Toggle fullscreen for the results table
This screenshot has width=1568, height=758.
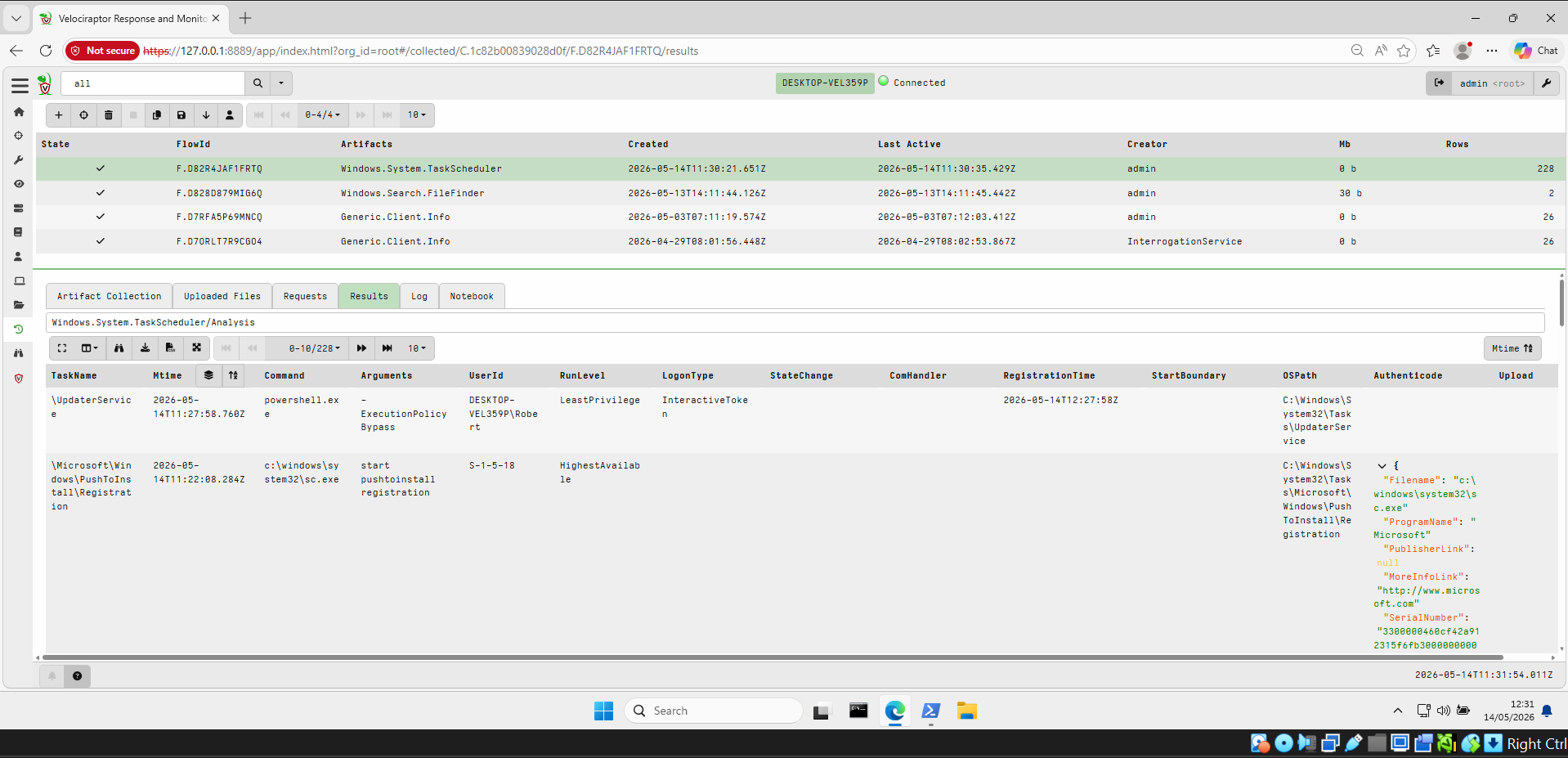click(x=62, y=348)
